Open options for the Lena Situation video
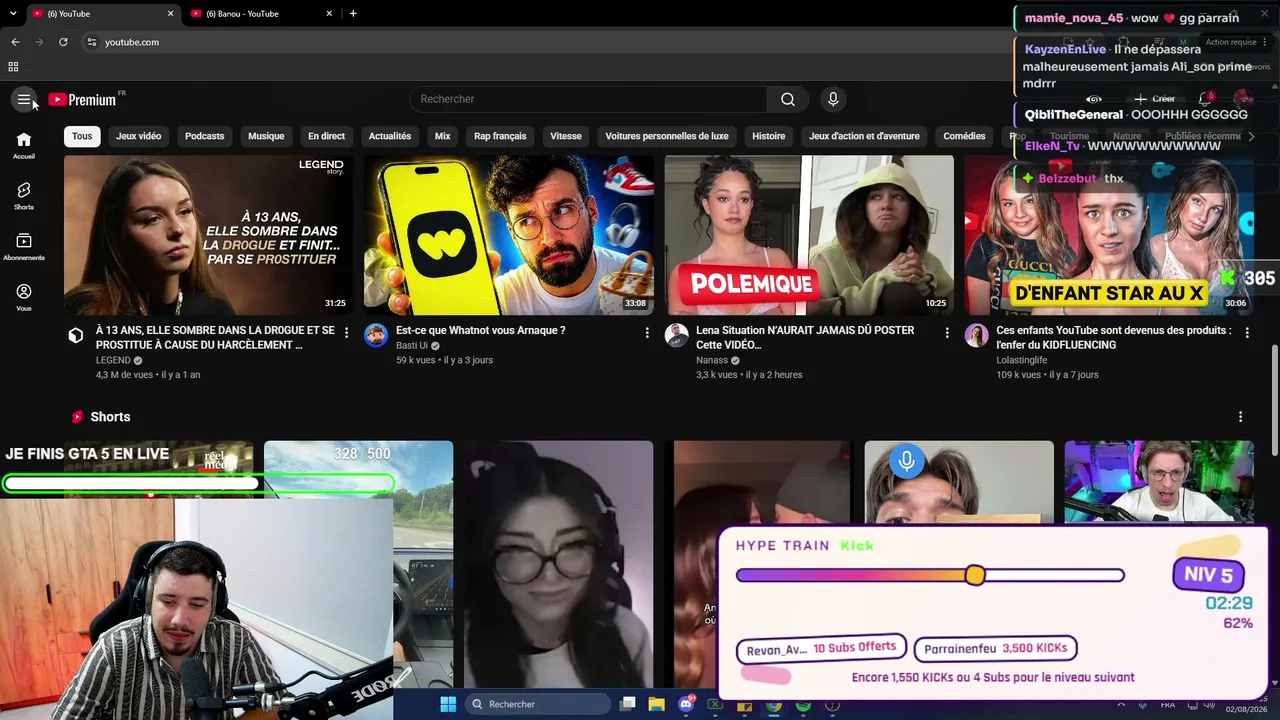The image size is (1280, 720). tap(947, 332)
